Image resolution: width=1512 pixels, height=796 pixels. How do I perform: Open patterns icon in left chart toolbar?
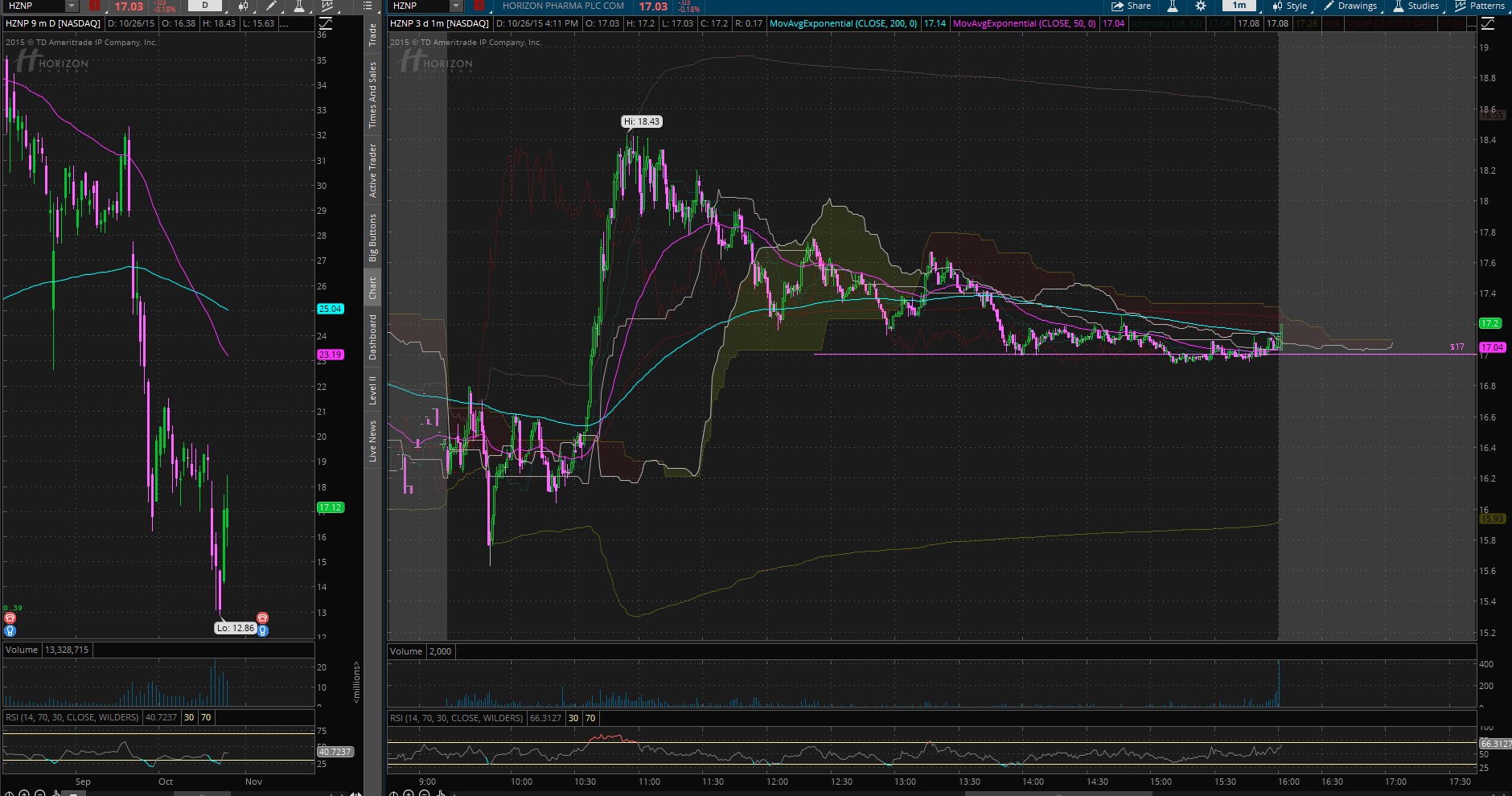click(x=327, y=6)
